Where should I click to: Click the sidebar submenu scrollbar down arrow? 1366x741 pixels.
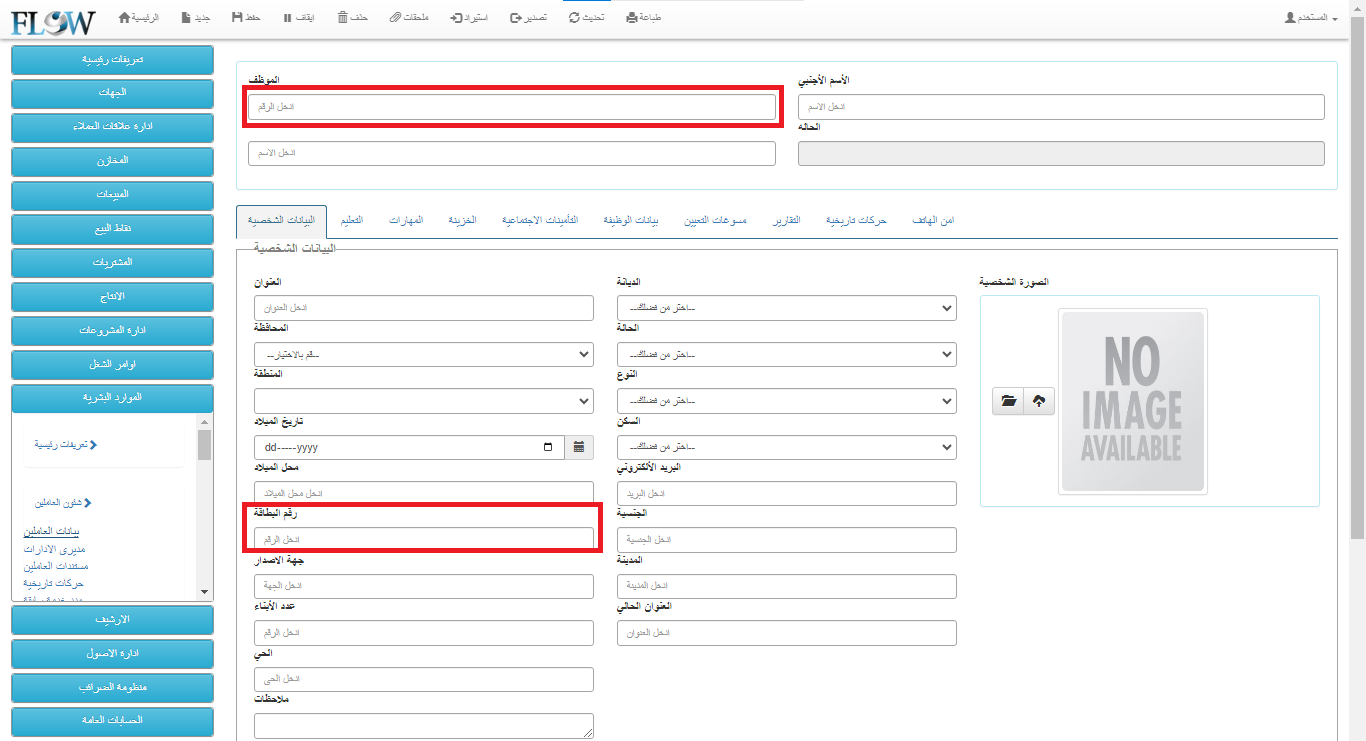[204, 592]
